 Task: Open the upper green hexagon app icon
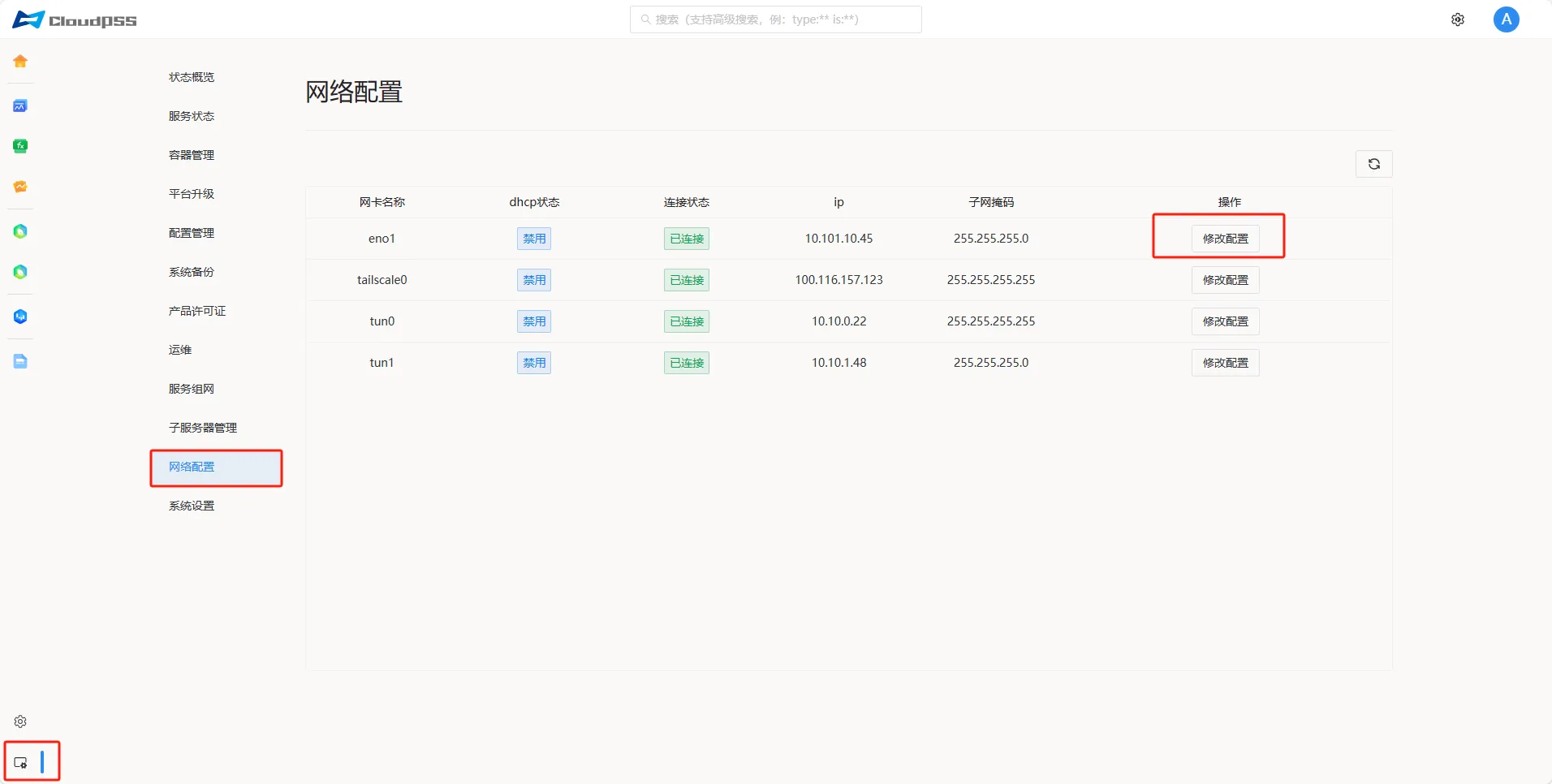pyautogui.click(x=20, y=231)
